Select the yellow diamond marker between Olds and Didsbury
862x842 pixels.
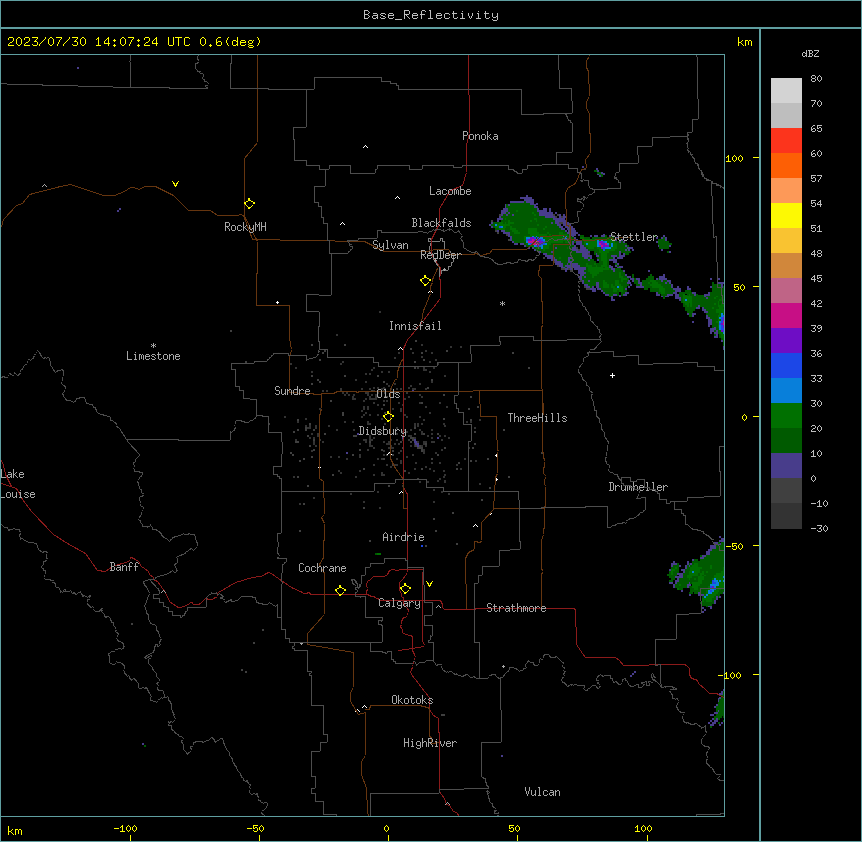pyautogui.click(x=388, y=417)
